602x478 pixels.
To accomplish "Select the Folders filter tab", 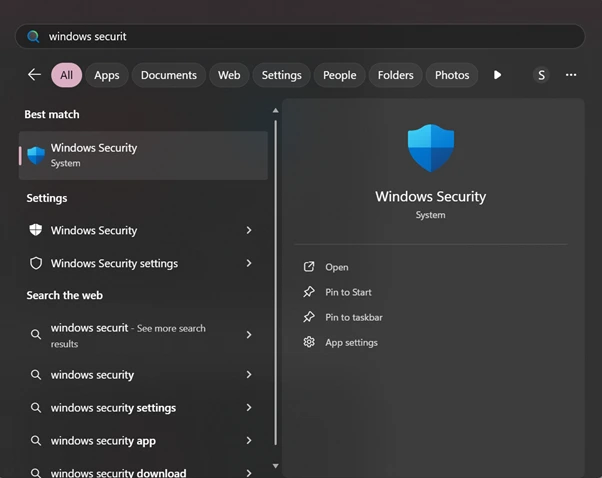I will [395, 75].
